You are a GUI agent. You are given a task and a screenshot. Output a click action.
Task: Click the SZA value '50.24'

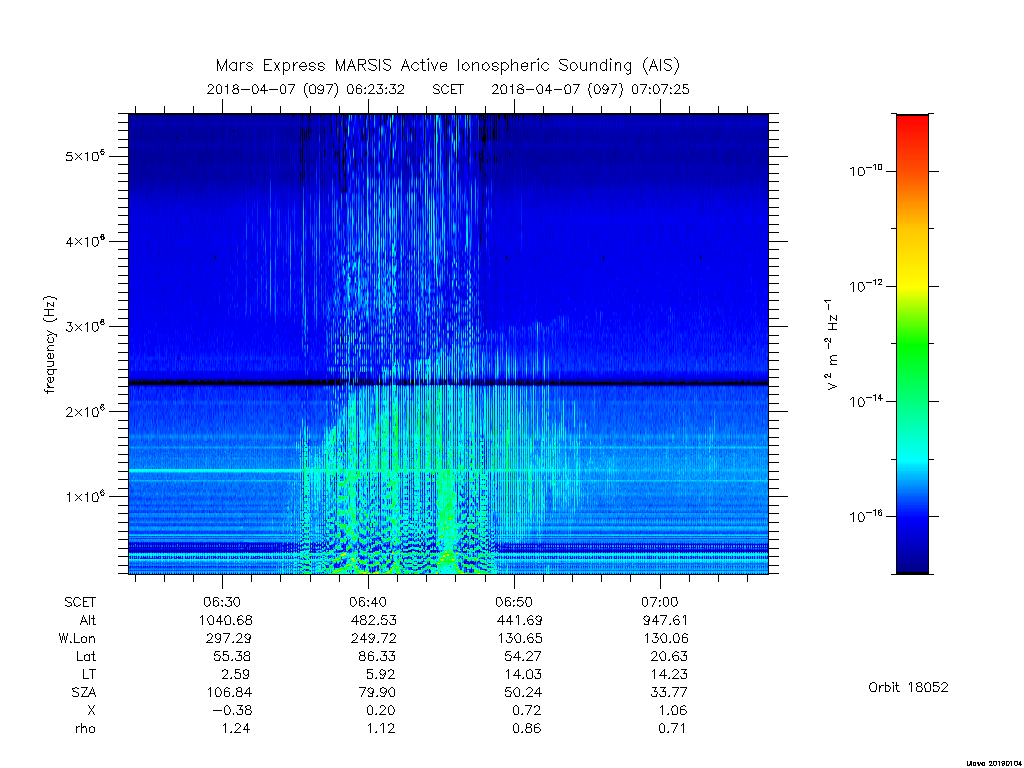523,692
